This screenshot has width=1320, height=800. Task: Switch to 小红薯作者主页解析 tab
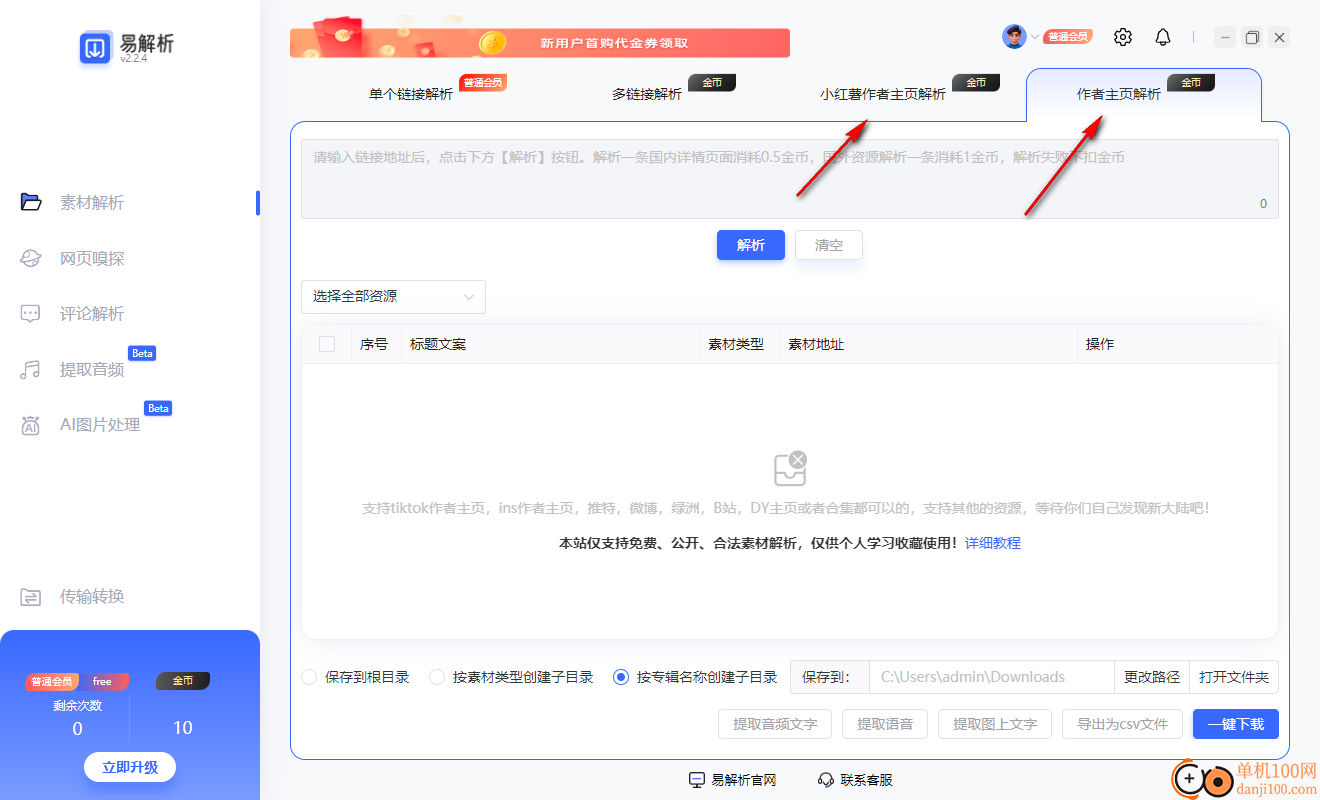pos(883,94)
